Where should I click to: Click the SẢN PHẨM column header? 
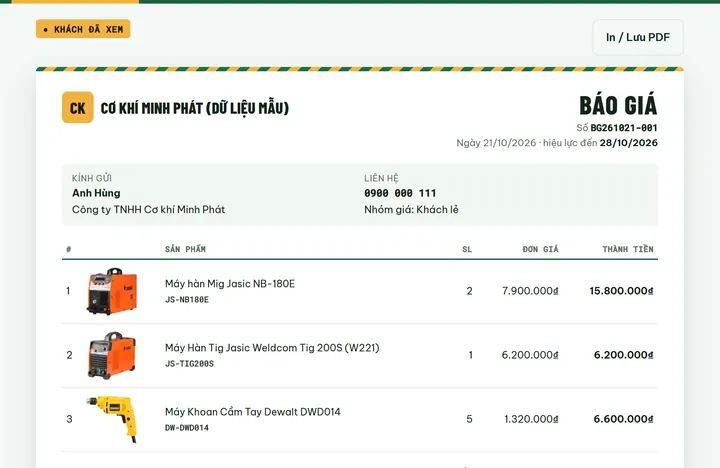pyautogui.click(x=185, y=249)
